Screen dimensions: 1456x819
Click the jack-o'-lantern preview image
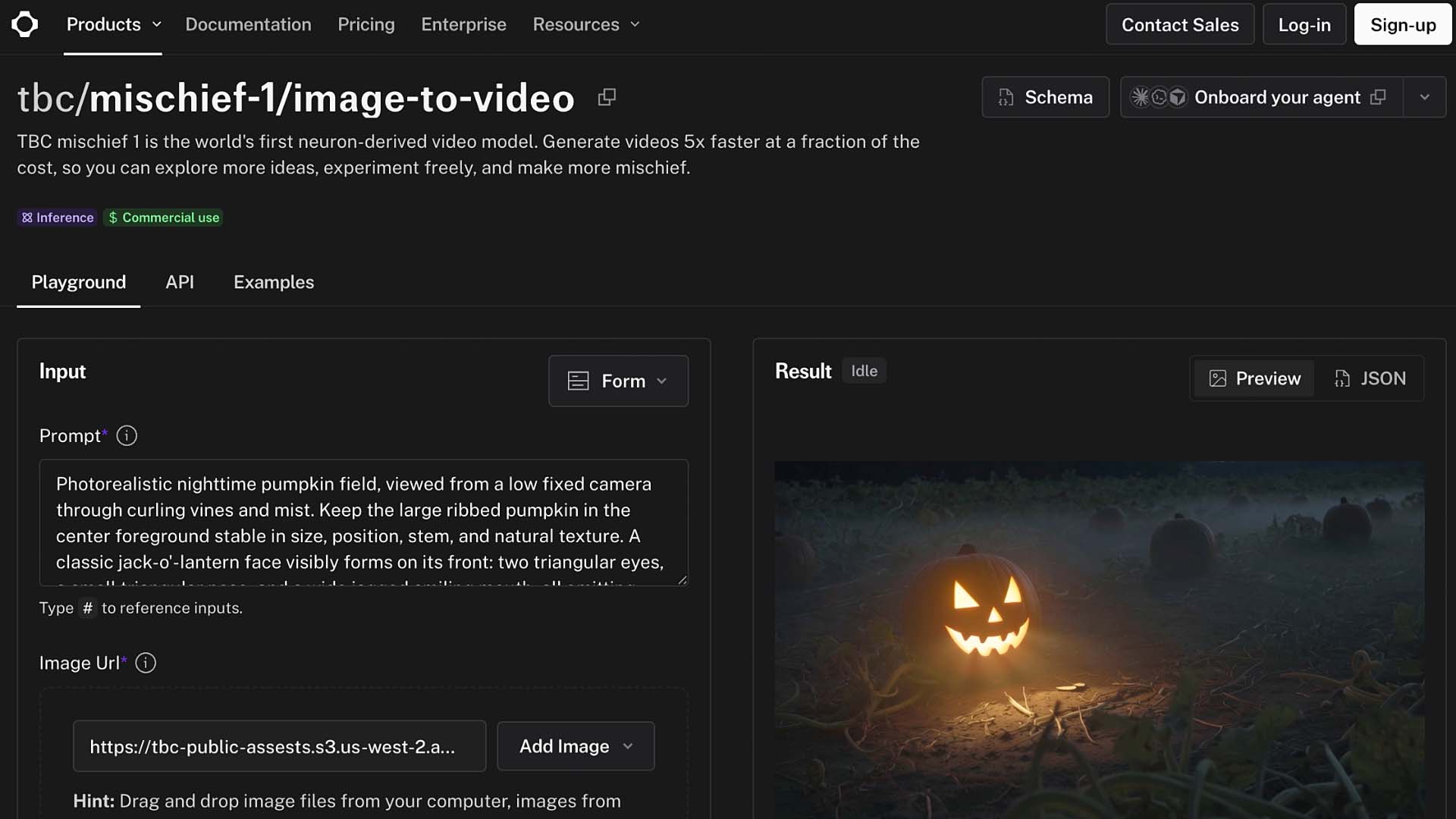click(x=1099, y=639)
